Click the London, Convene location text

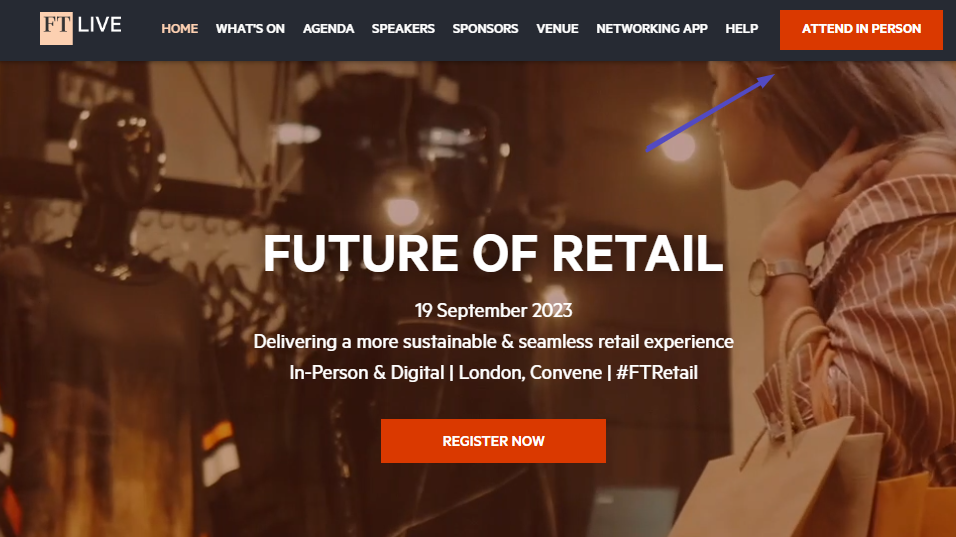coord(530,372)
